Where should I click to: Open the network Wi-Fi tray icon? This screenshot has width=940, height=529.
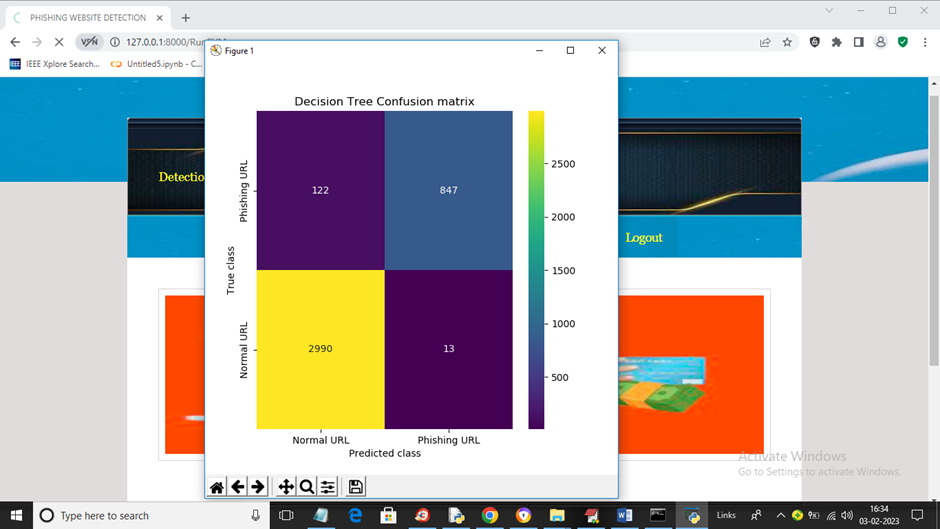pos(831,515)
